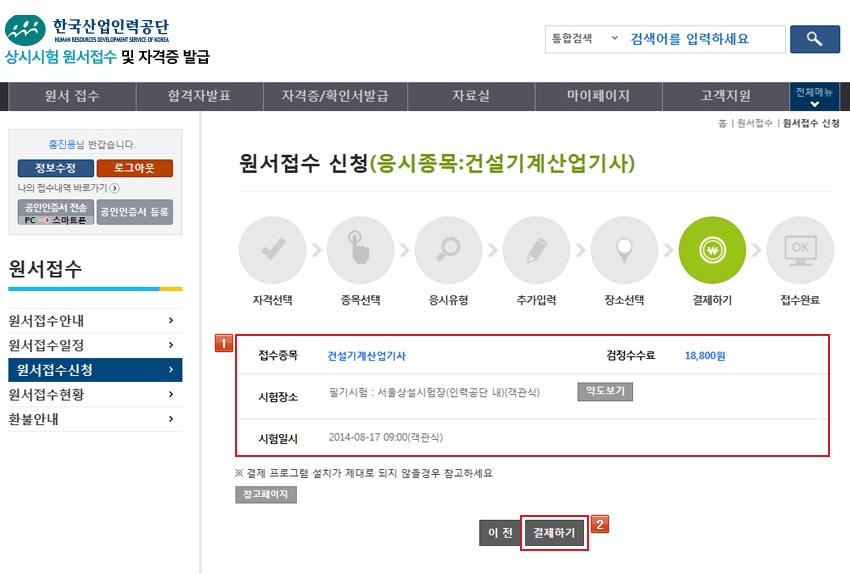This screenshot has height=574, width=850.
Task: Open the 통합검색 dropdown
Action: pos(584,39)
